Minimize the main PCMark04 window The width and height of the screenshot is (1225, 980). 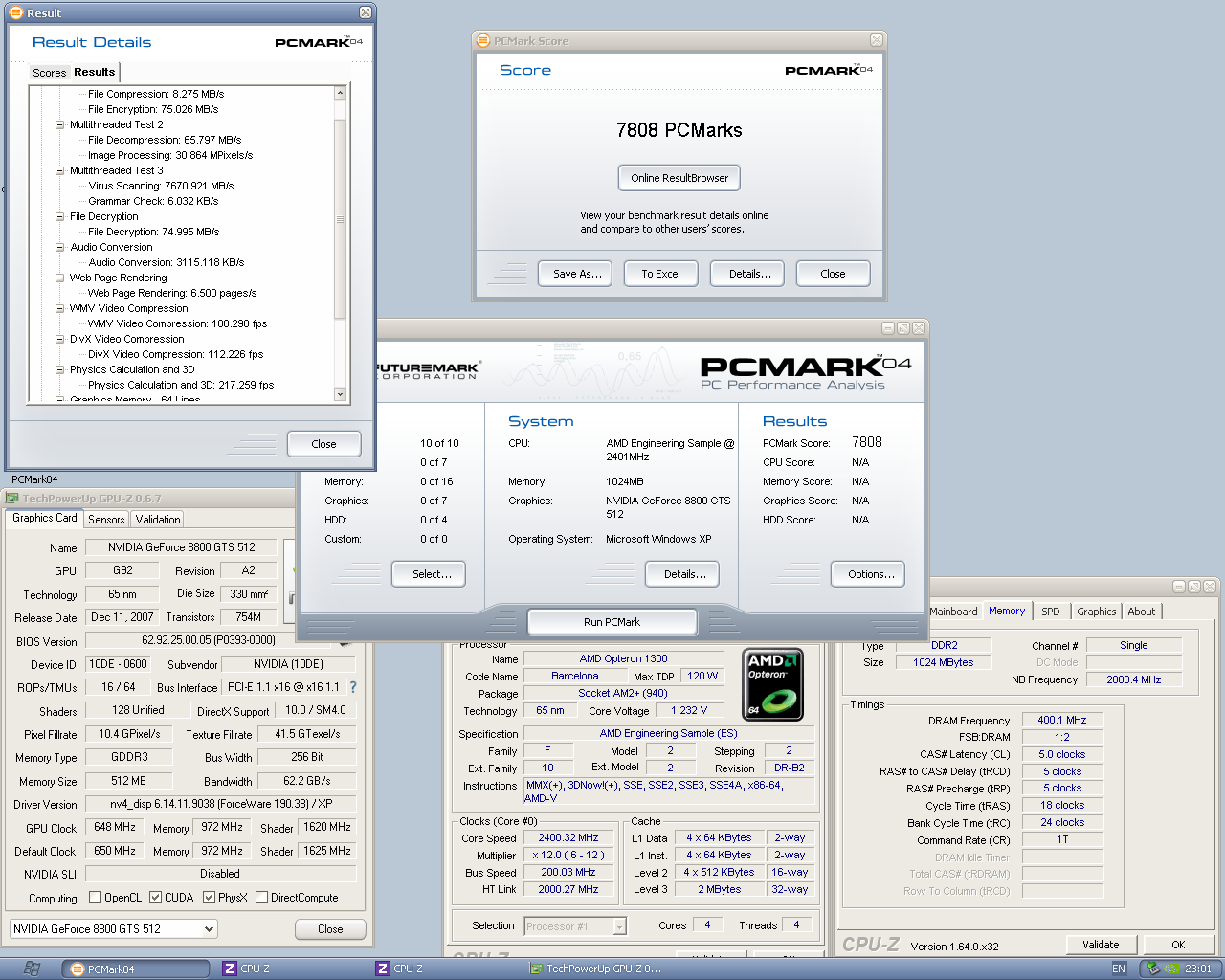[888, 328]
